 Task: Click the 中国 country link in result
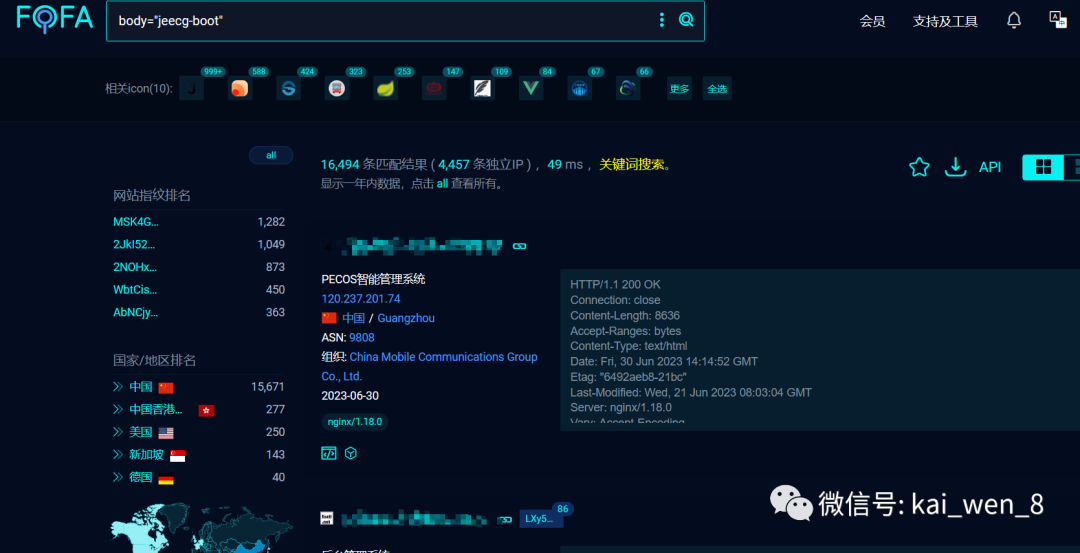click(353, 318)
